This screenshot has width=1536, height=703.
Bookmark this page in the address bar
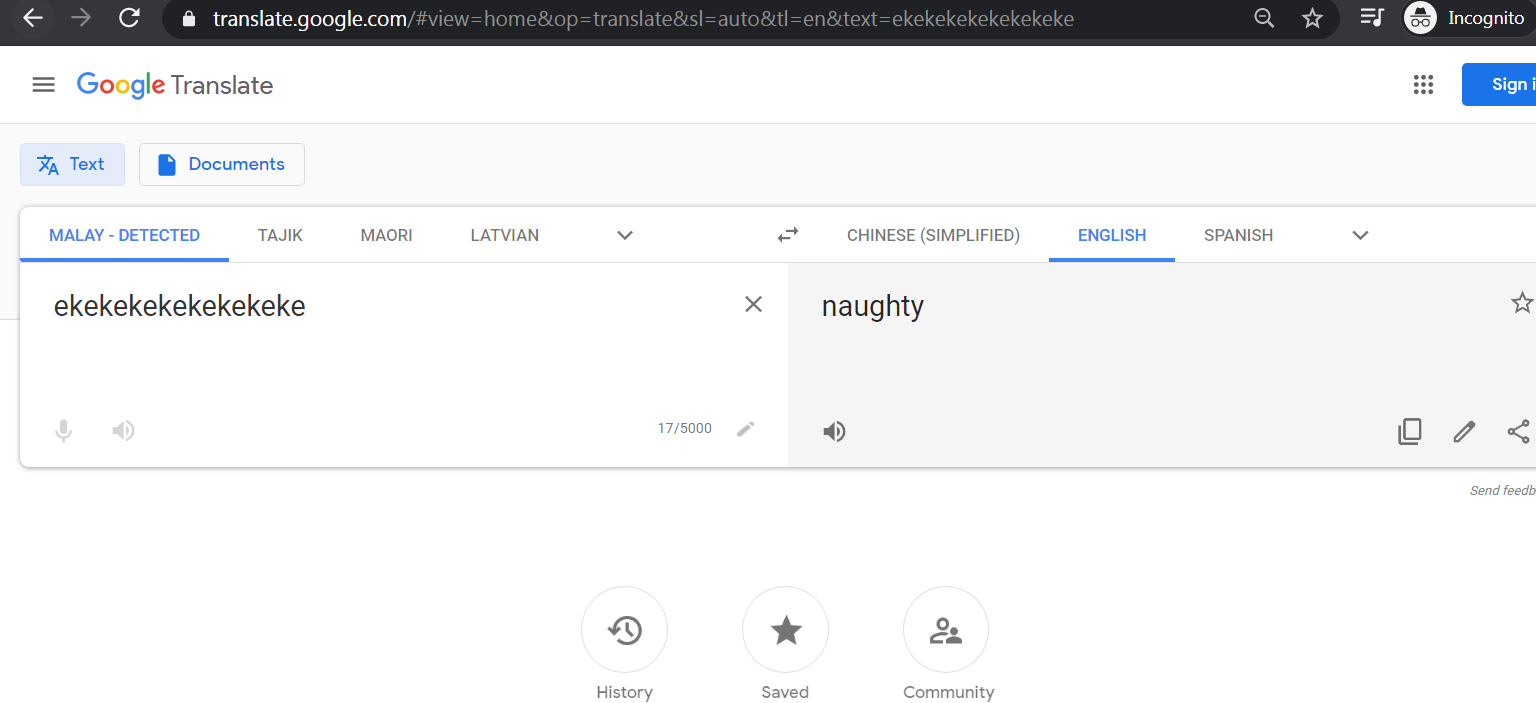[1312, 18]
